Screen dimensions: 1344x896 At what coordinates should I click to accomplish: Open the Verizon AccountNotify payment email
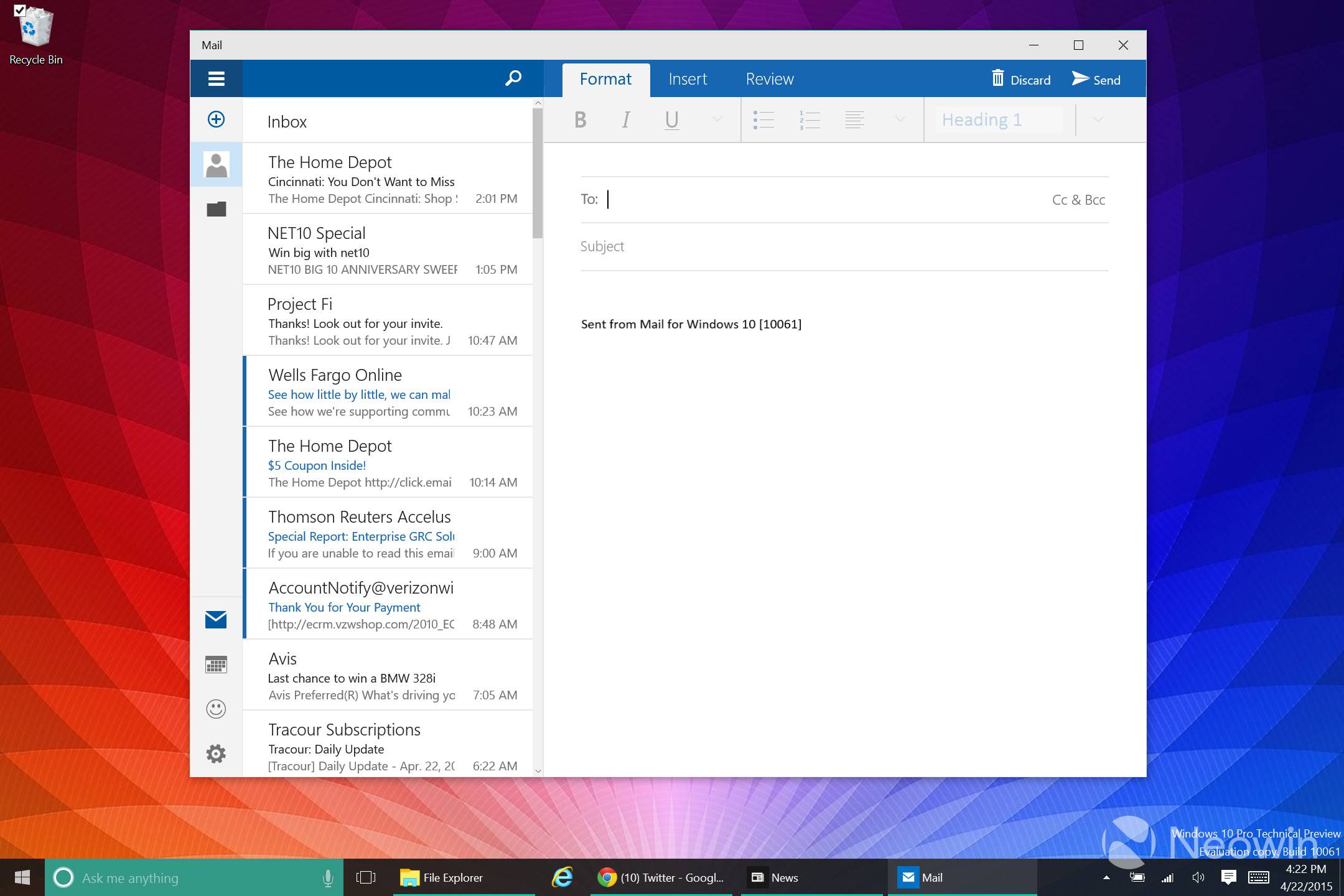pos(388,604)
